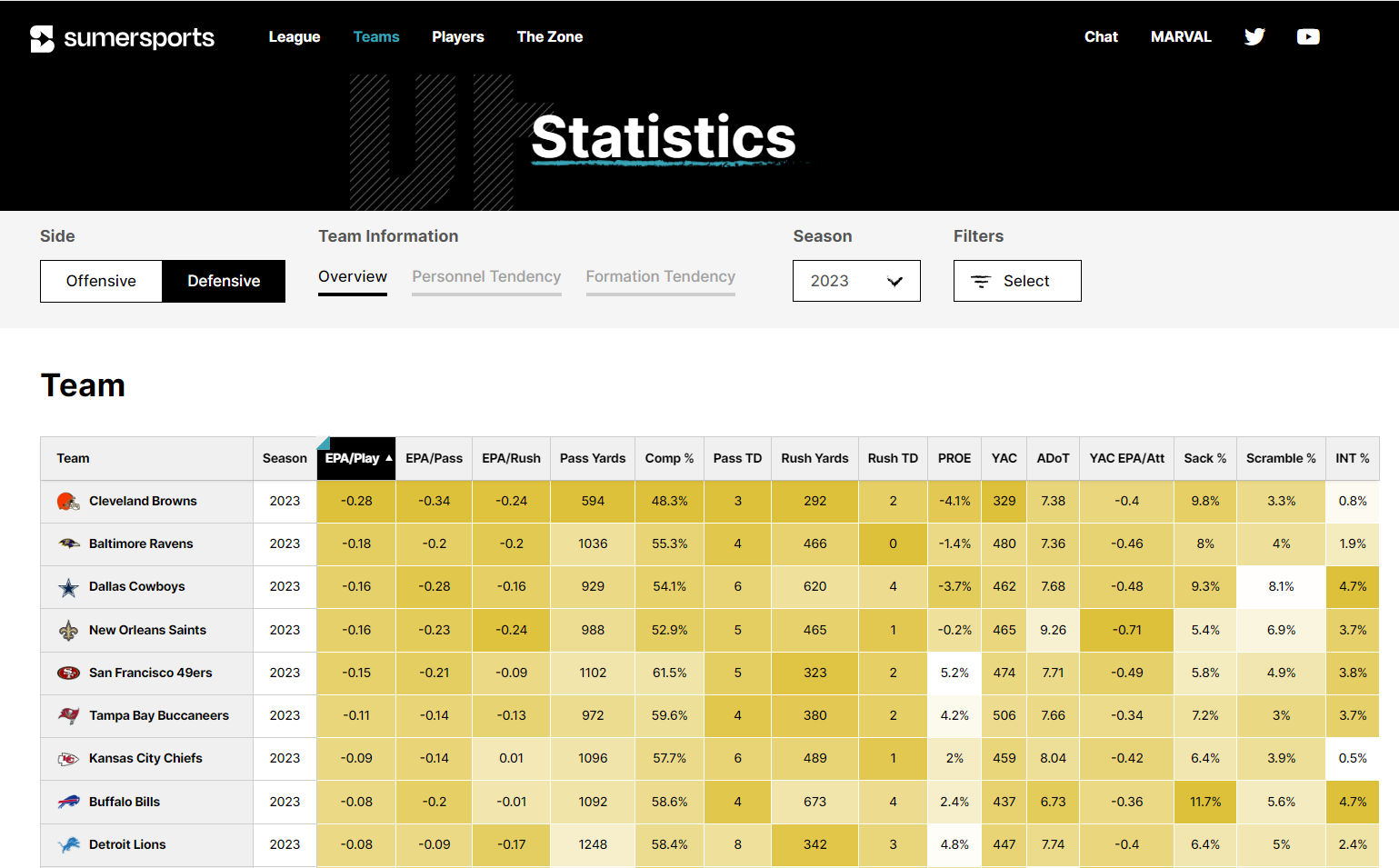Sort table by Team column header
Image resolution: width=1399 pixels, height=868 pixels.
click(146, 458)
